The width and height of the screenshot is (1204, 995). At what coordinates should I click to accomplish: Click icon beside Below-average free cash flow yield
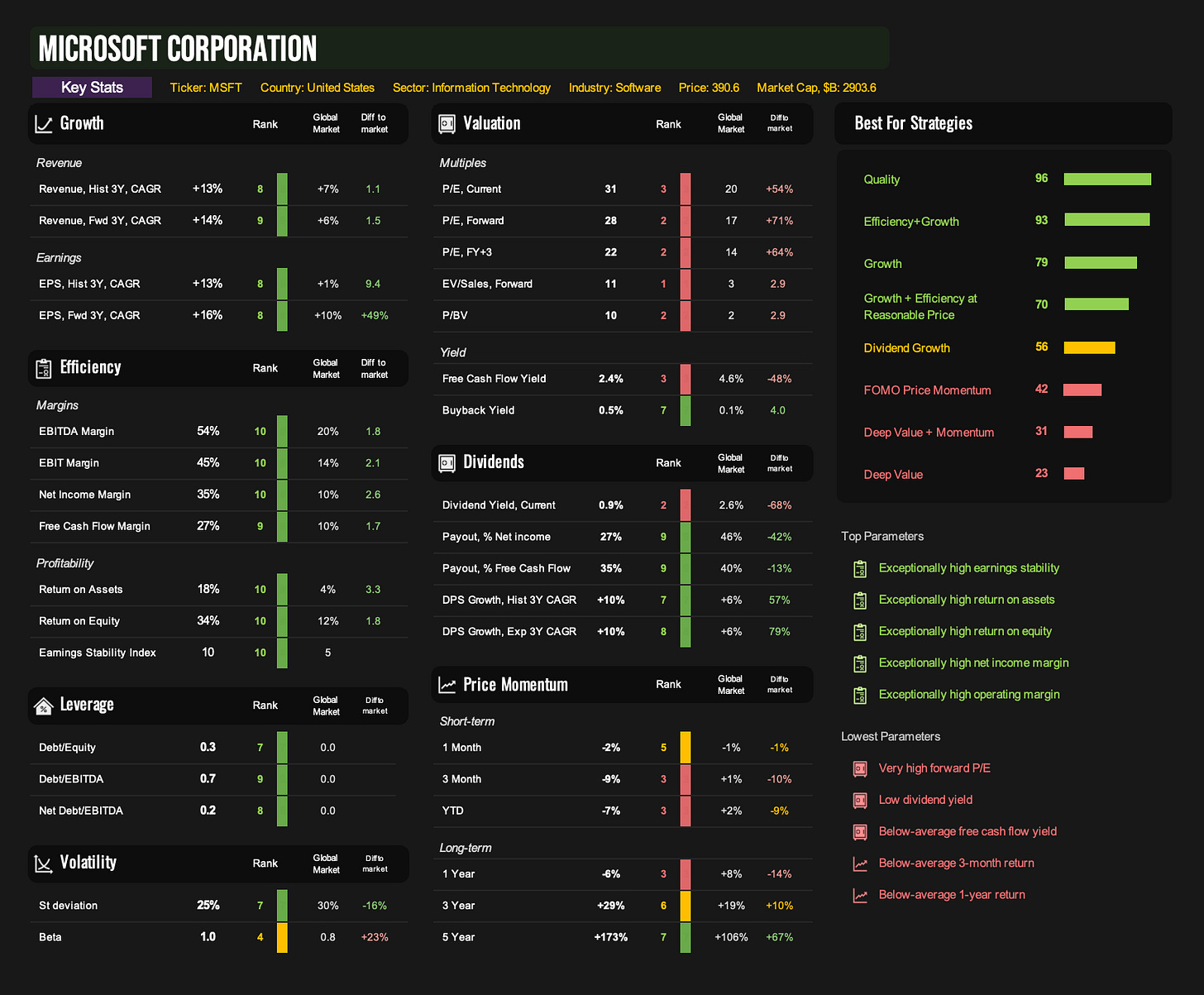(860, 832)
